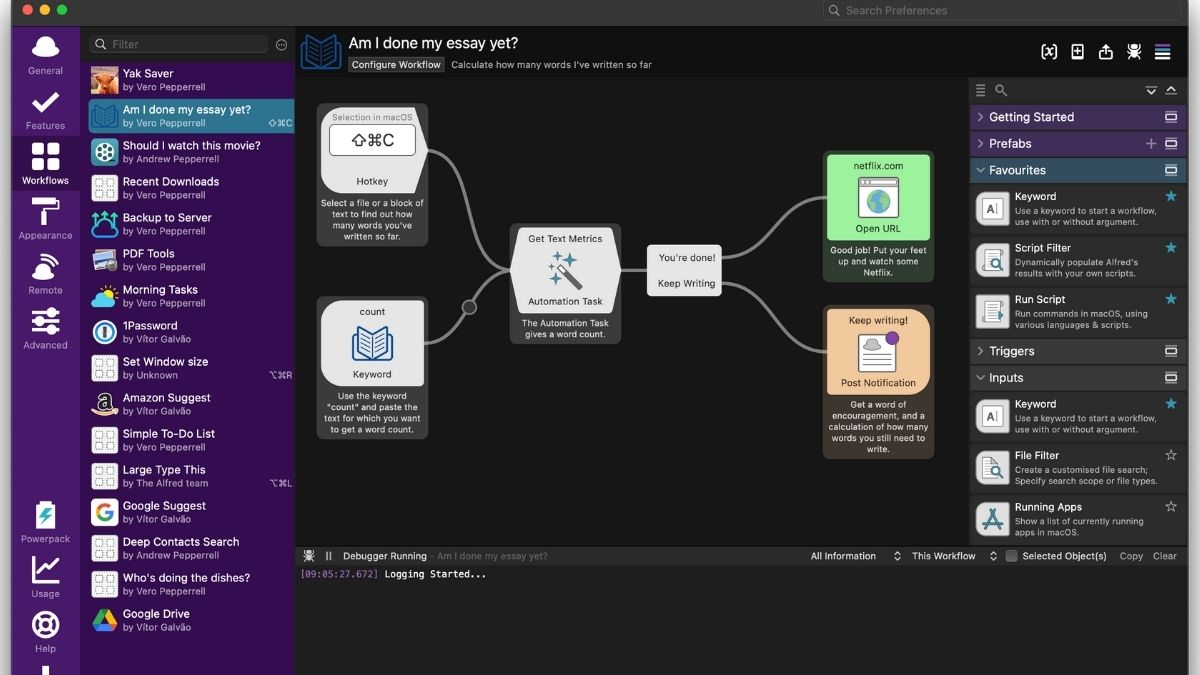Open the Remote section
This screenshot has width=1200, height=675.
(x=45, y=275)
